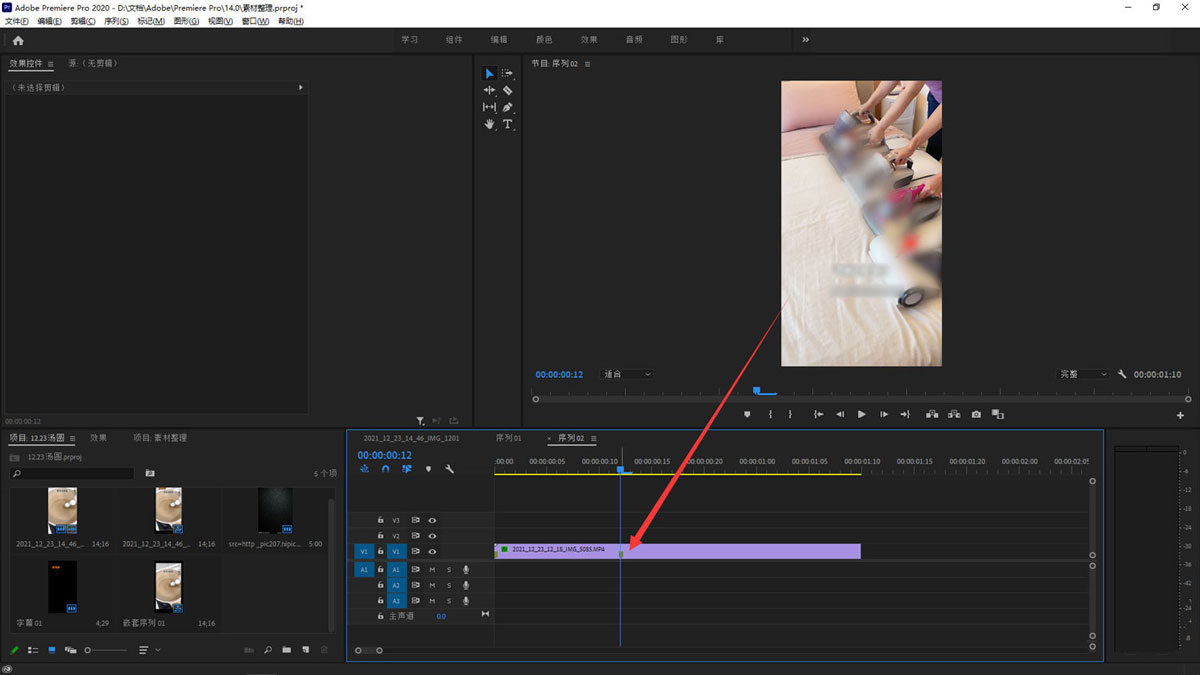Select the Hand tool

click(x=489, y=124)
